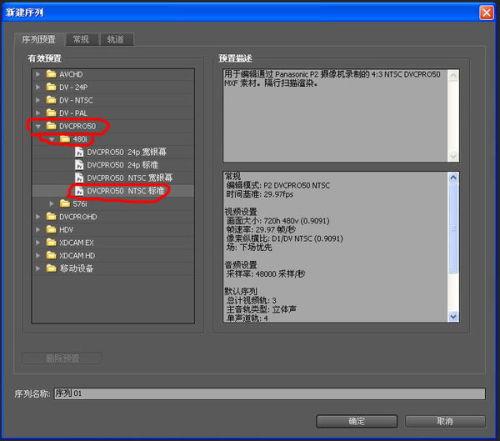Select the DVCPROHD folder label
This screenshot has height=441, width=500.
click(78, 217)
